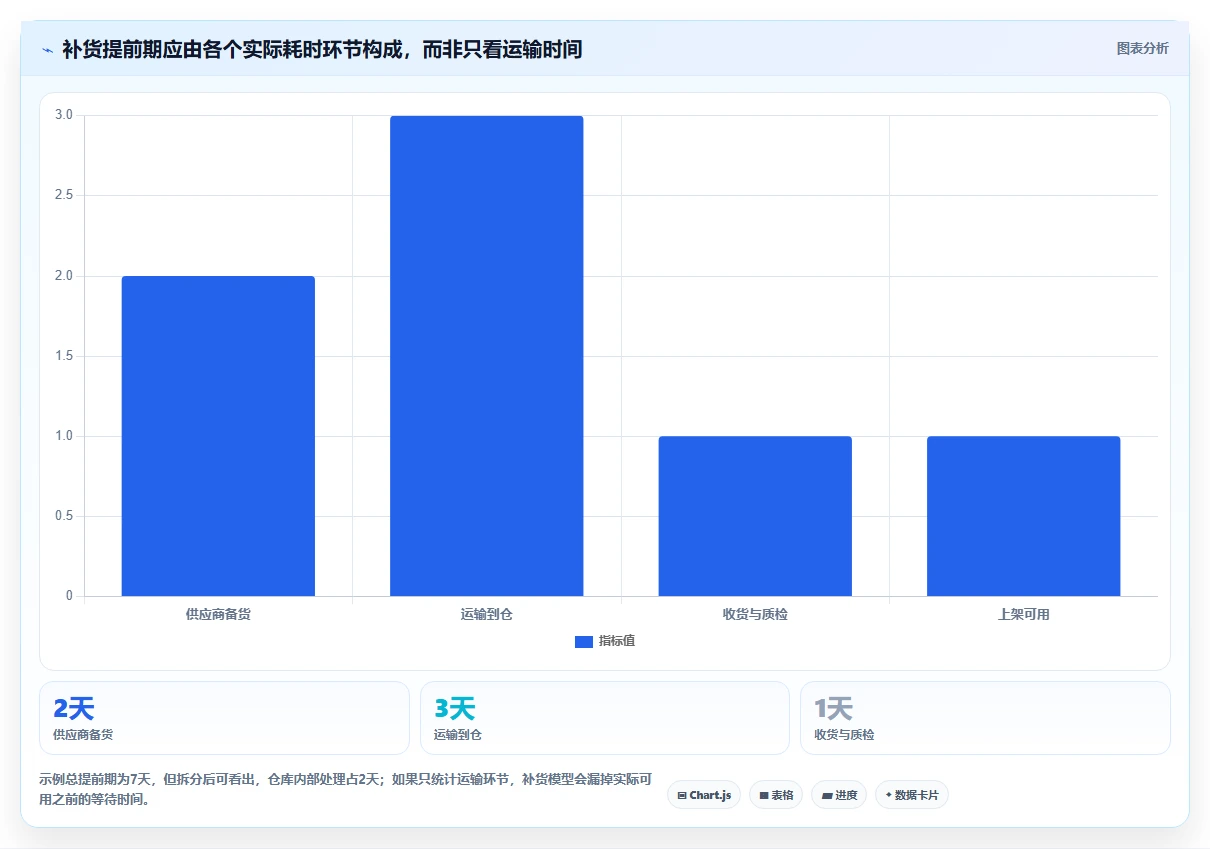
Task: Click the 上架可用 x-axis label
Action: (1023, 614)
